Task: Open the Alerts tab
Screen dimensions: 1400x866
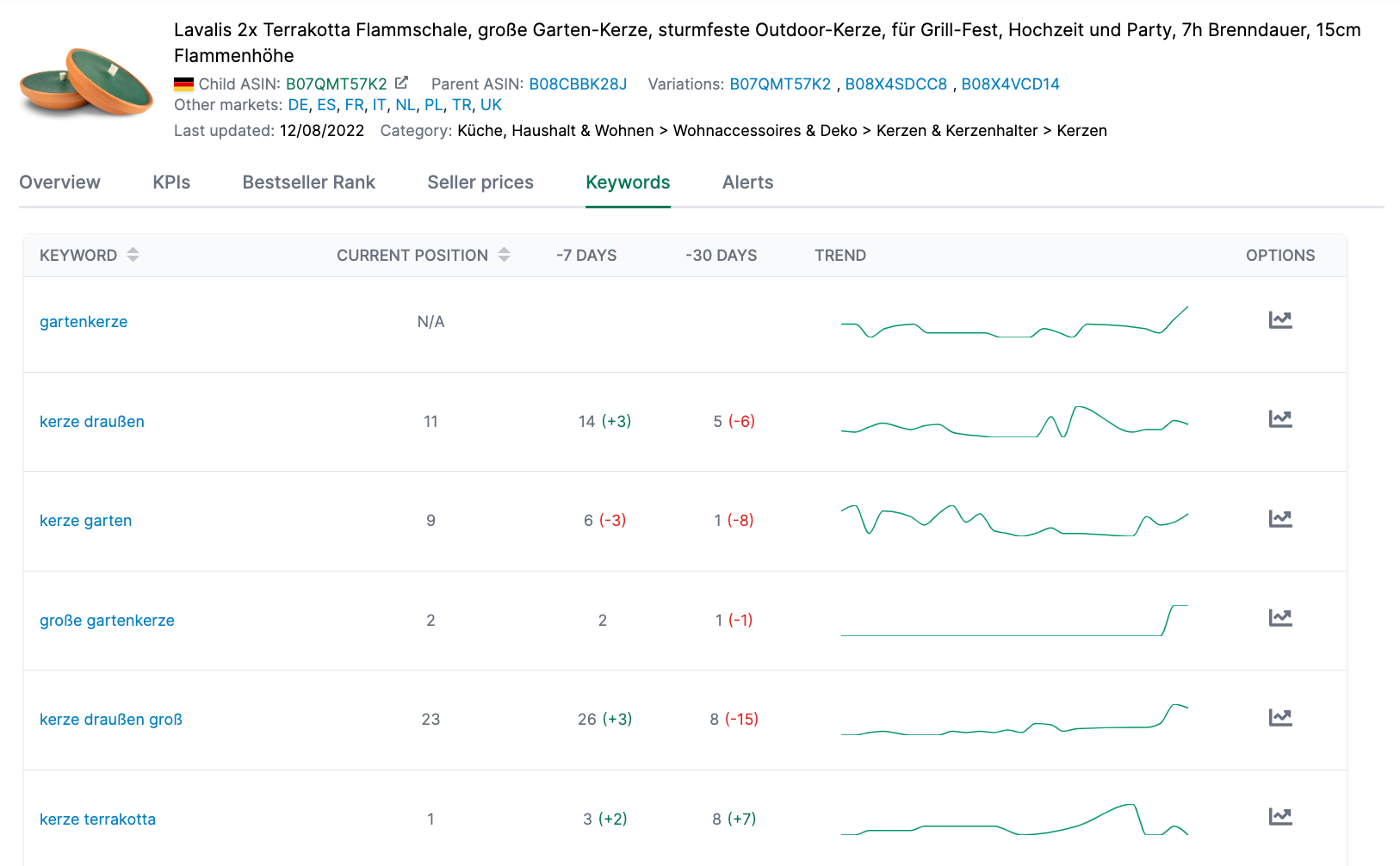Action: 746,182
